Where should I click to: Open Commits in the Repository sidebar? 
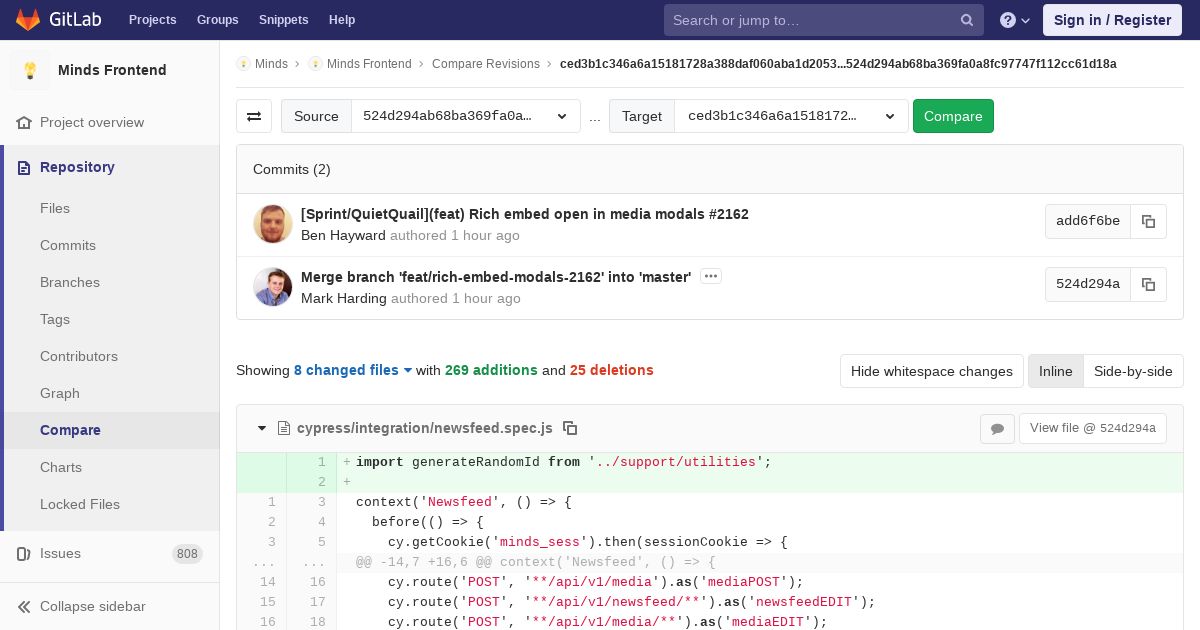click(68, 245)
